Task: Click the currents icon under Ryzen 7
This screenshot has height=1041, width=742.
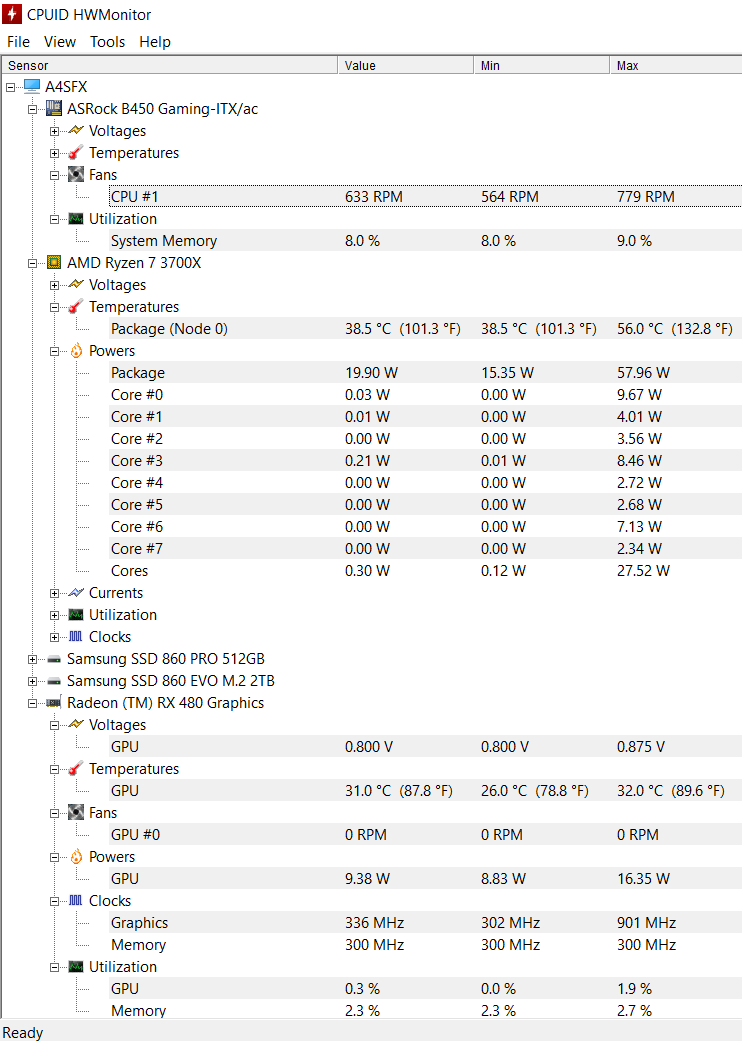Action: [76, 592]
